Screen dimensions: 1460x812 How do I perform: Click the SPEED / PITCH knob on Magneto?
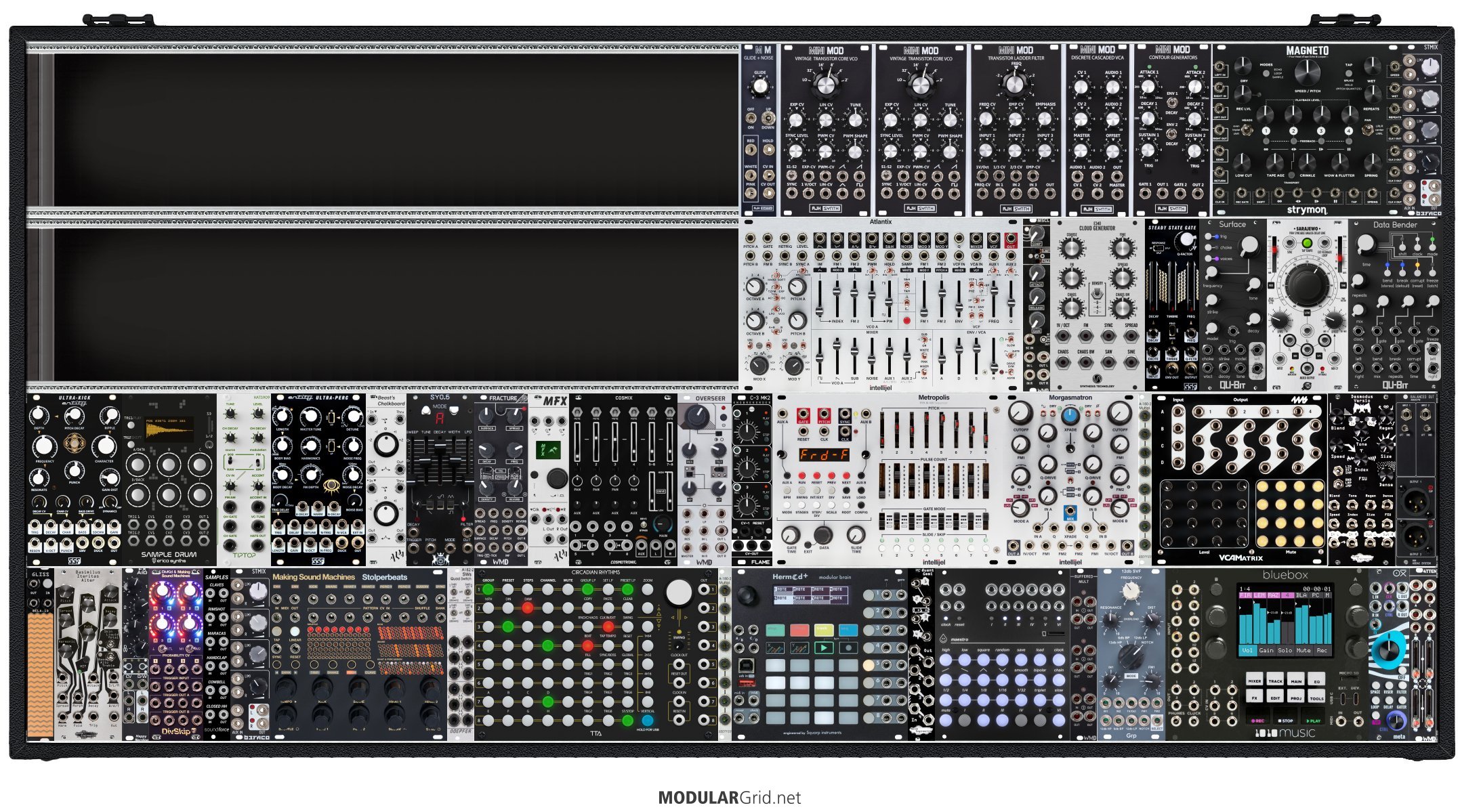coord(1308,73)
